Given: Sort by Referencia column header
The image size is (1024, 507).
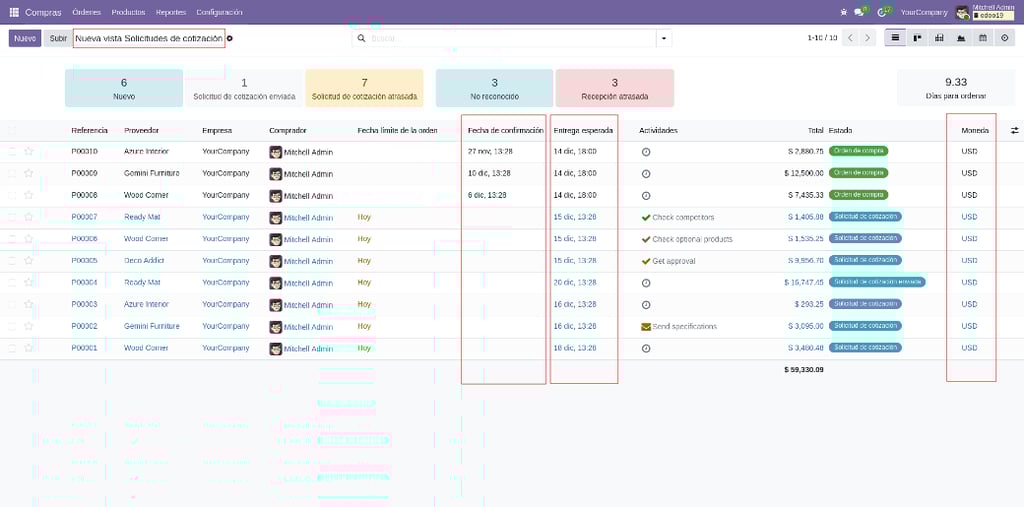Looking at the screenshot, I should tap(89, 131).
